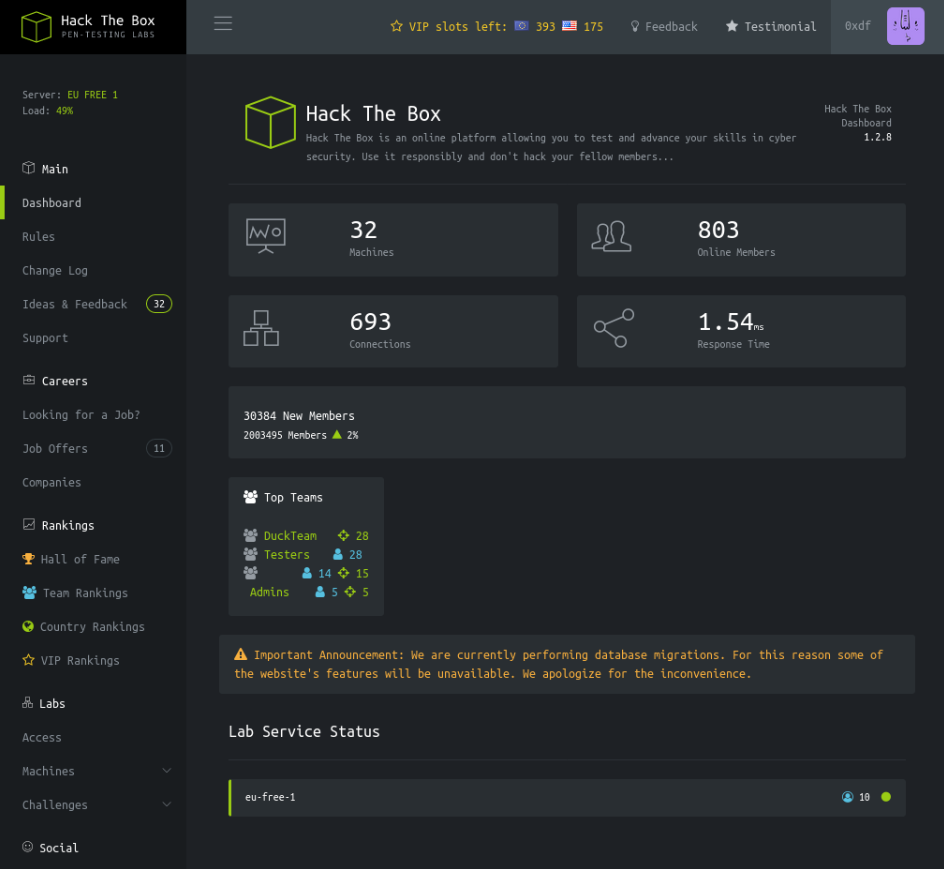Select the eu-free-1 service row
The width and height of the screenshot is (944, 869).
click(567, 797)
